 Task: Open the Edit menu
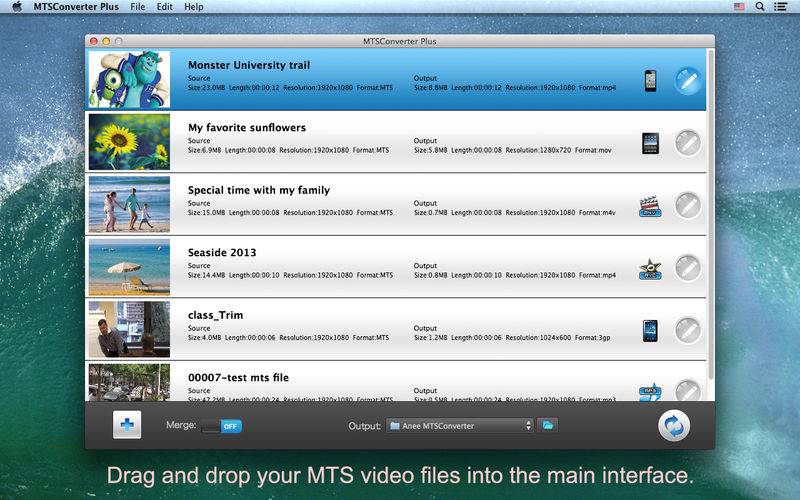coord(164,7)
